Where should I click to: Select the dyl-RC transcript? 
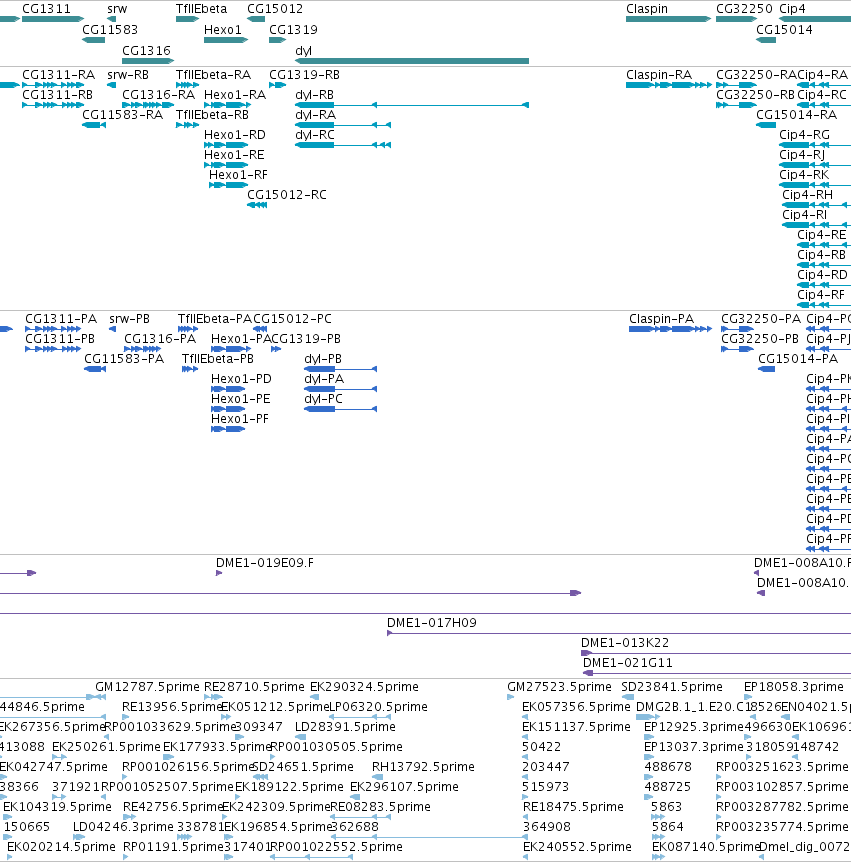343,145
